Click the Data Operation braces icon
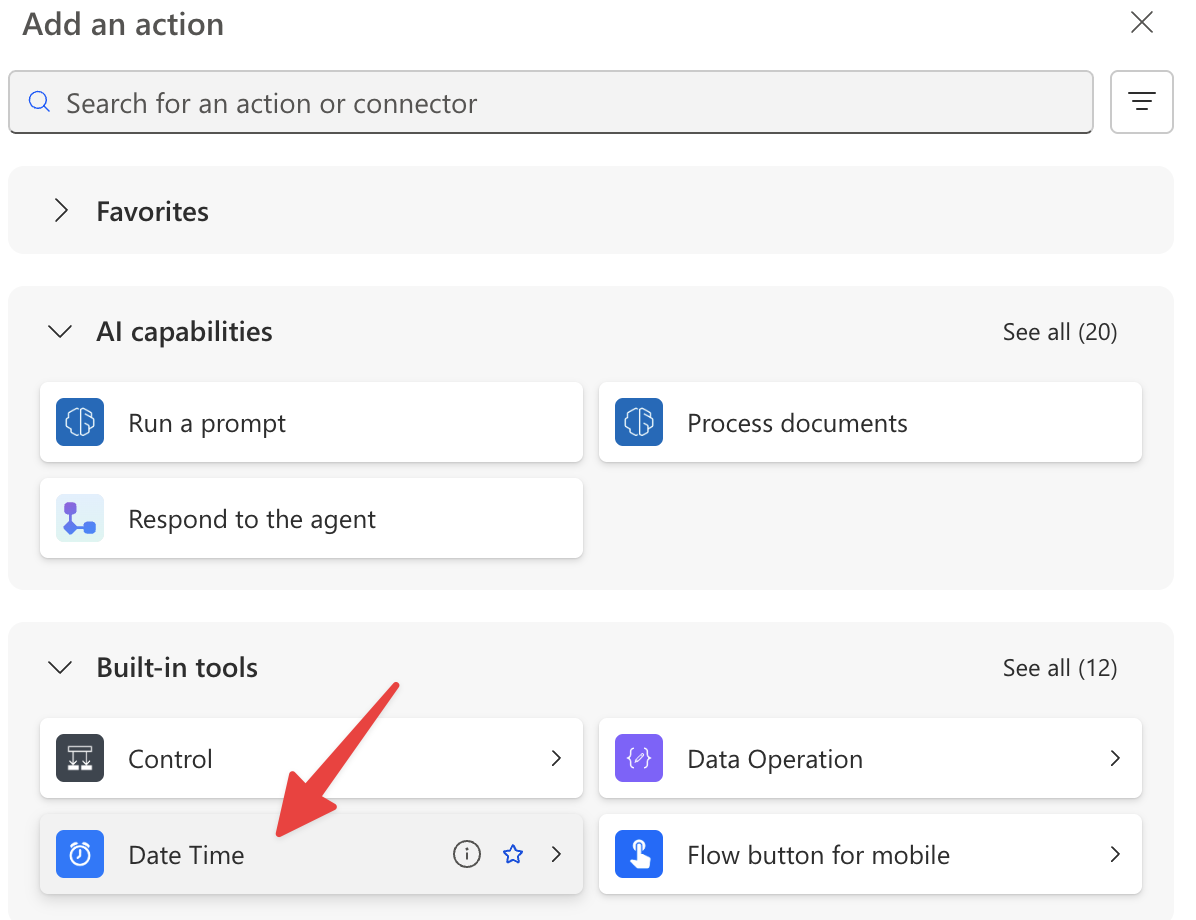 [639, 758]
